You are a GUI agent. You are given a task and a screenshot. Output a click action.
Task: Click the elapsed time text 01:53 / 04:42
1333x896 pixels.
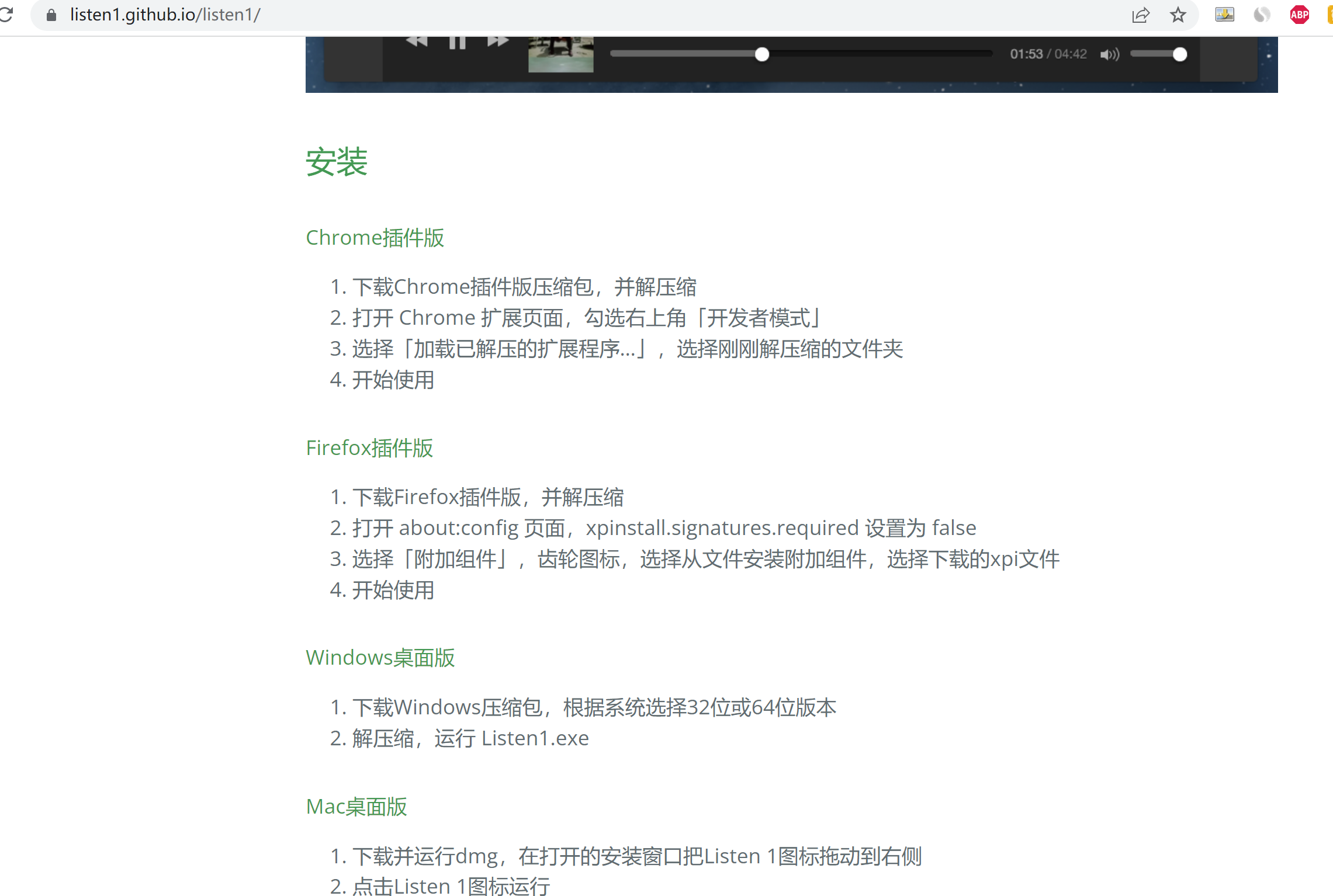point(1048,54)
